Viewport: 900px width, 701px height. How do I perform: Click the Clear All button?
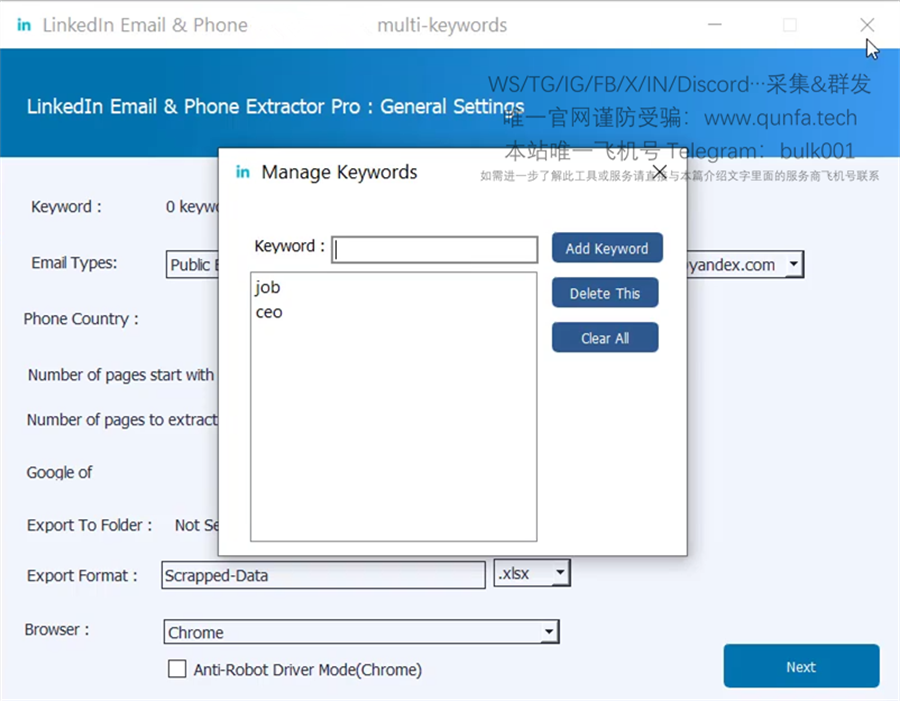click(605, 338)
